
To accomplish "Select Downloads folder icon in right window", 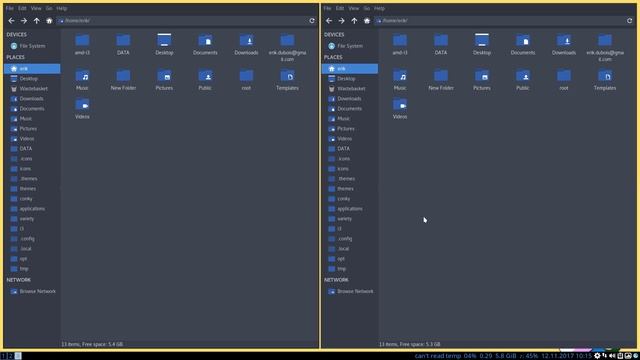I will pyautogui.click(x=564, y=40).
